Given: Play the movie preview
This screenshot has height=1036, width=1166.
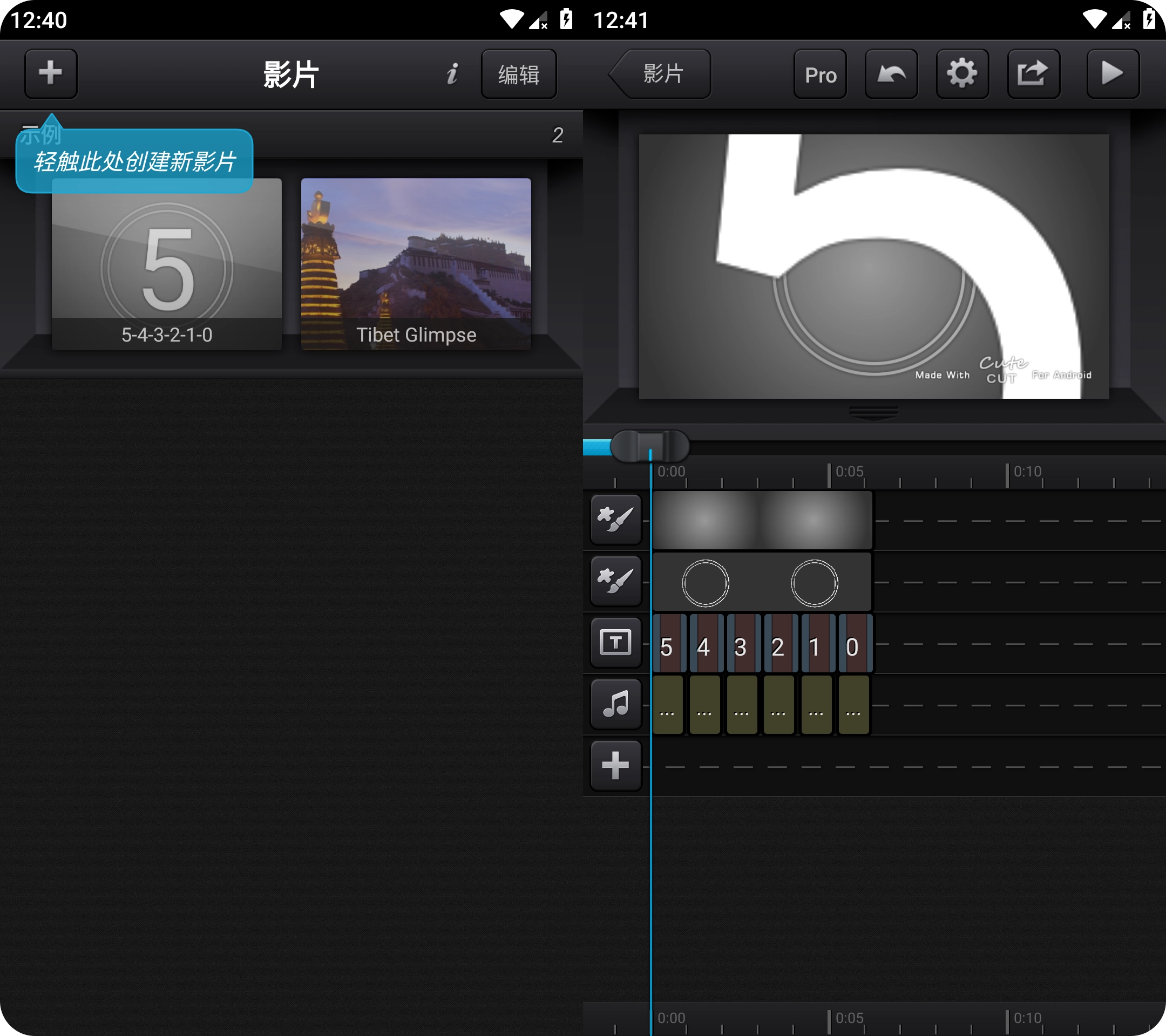Looking at the screenshot, I should (1112, 73).
